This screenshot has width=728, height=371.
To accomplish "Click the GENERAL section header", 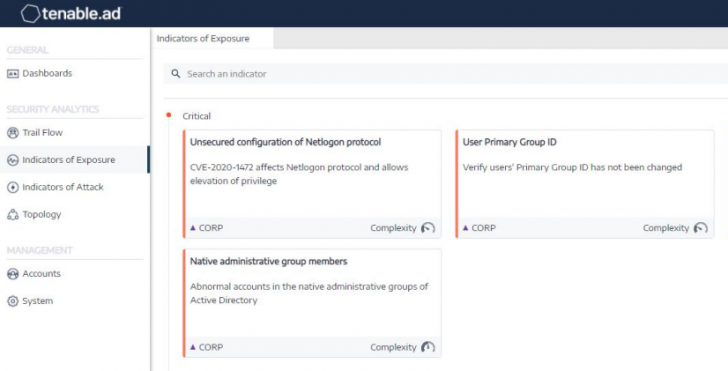I will [x=27, y=50].
